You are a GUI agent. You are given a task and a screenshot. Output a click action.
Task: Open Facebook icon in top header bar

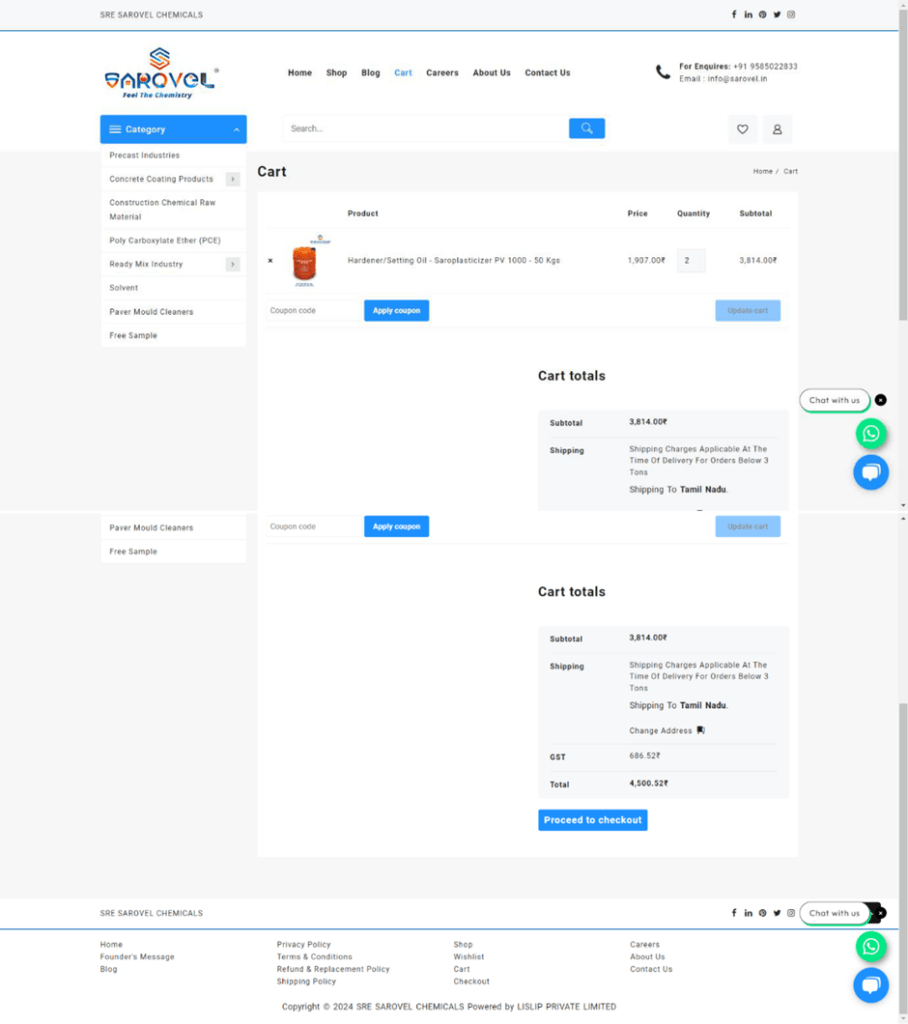734,14
